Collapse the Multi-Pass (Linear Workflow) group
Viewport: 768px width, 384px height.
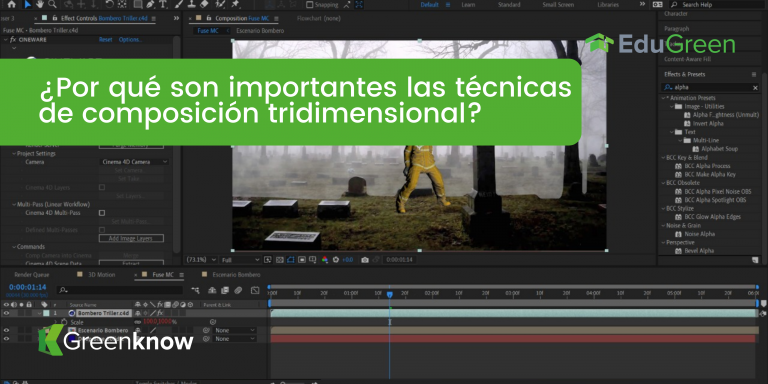[14, 204]
